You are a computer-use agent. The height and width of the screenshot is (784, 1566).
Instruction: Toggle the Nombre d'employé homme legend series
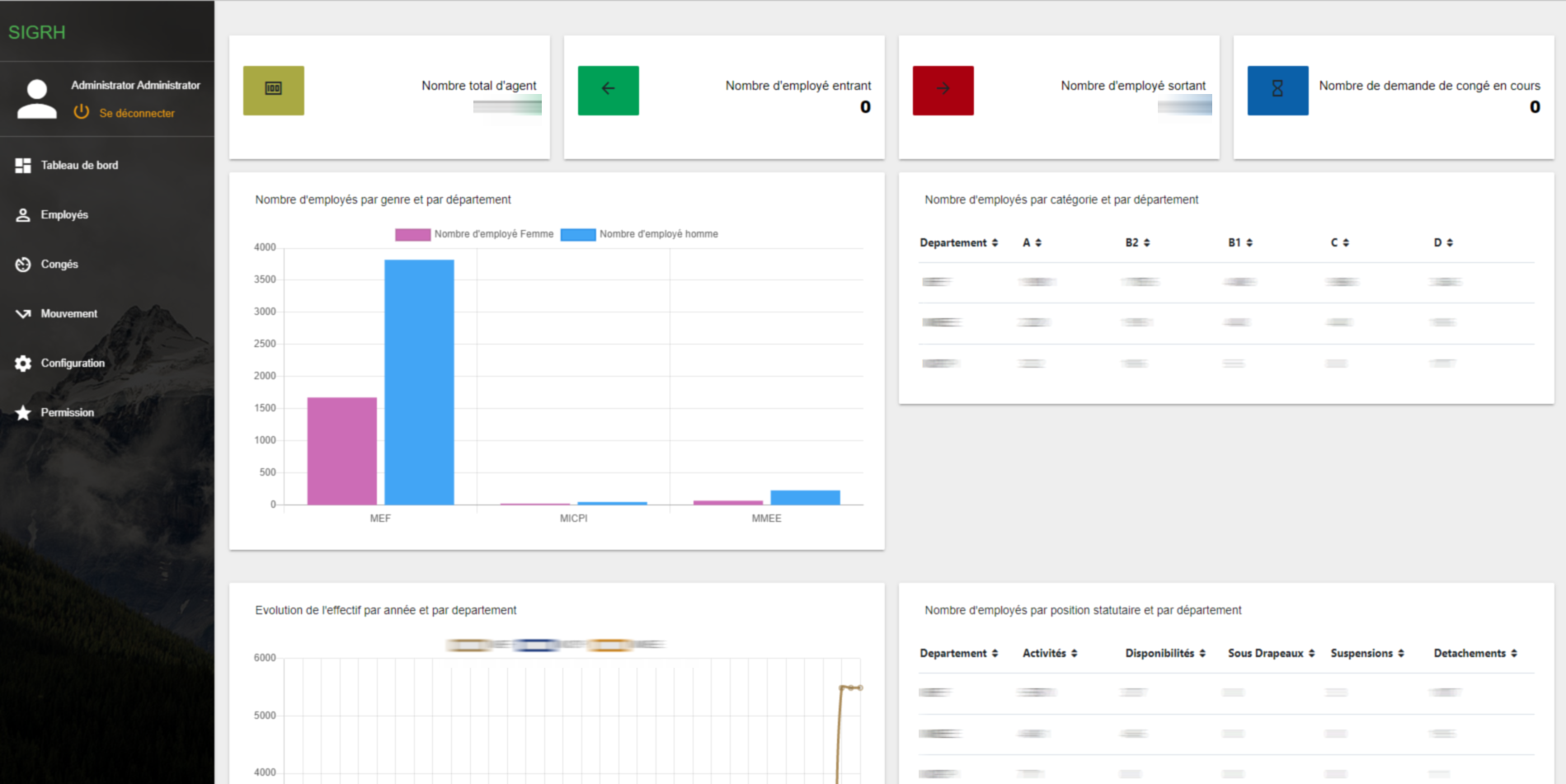[x=639, y=234]
